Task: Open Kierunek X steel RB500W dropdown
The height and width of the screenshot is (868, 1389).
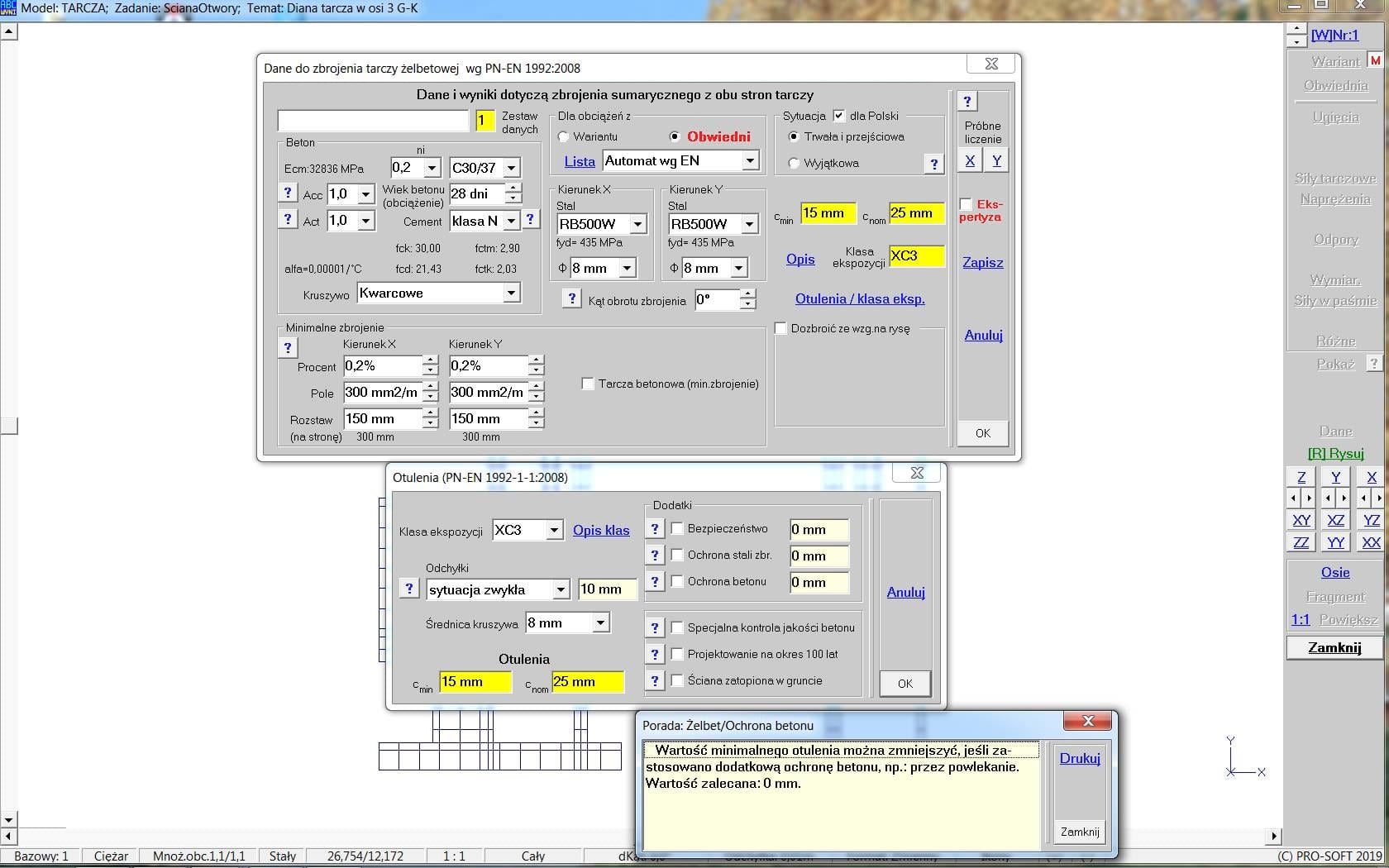Action: [x=637, y=224]
